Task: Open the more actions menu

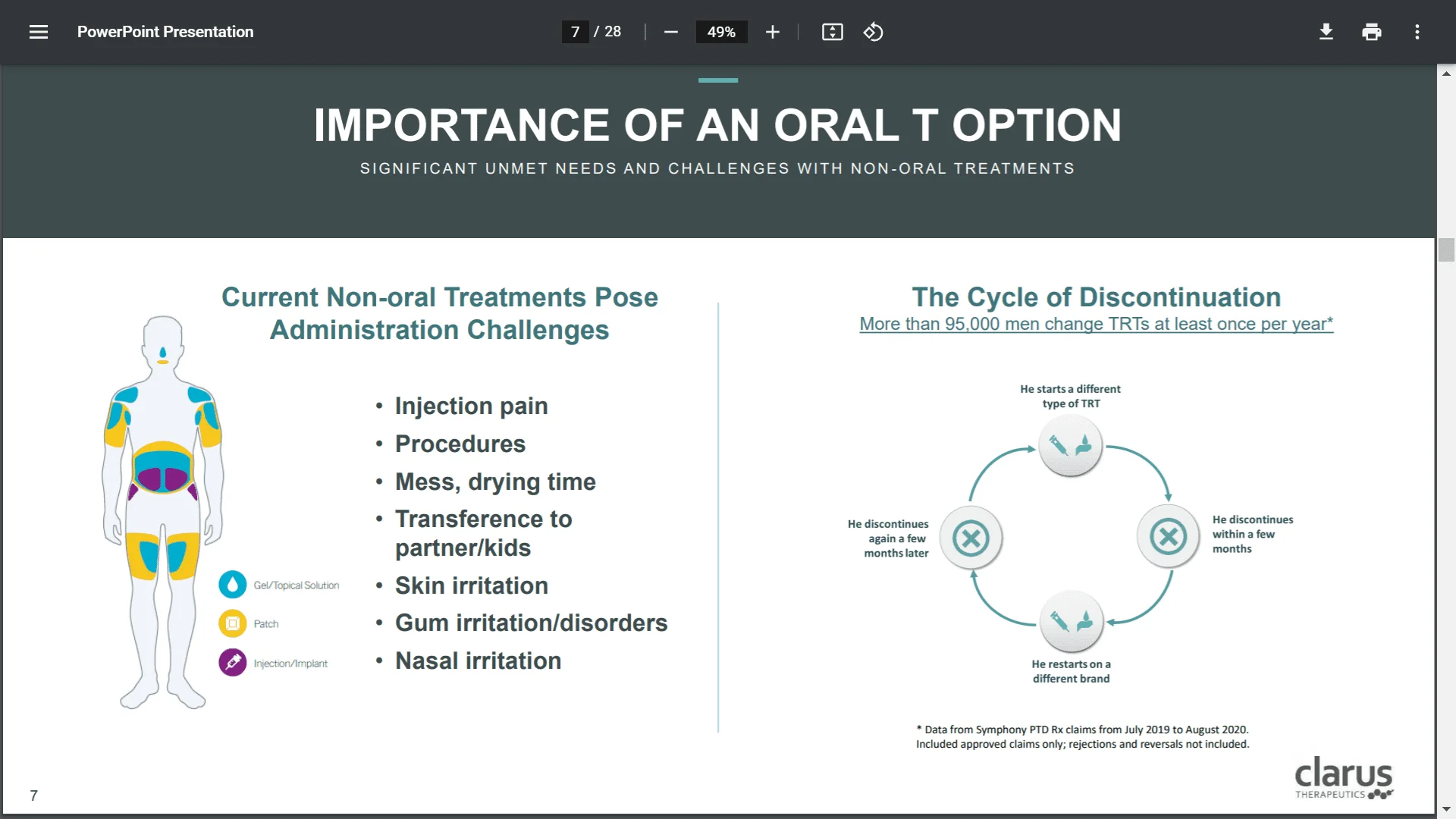Action: pos(1417,32)
